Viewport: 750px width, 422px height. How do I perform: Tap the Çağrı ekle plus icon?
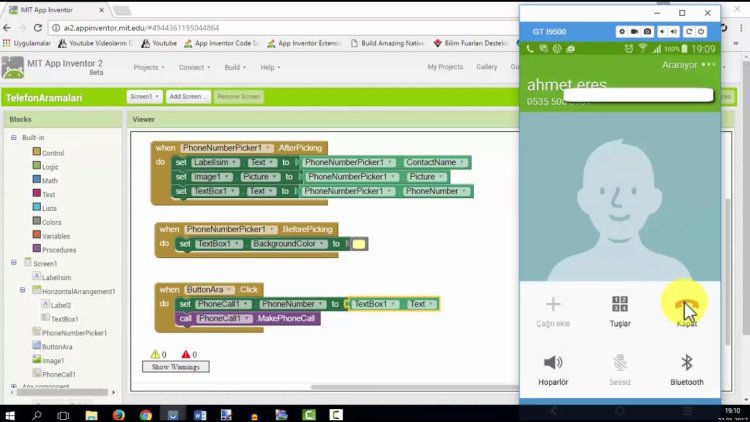(x=553, y=304)
